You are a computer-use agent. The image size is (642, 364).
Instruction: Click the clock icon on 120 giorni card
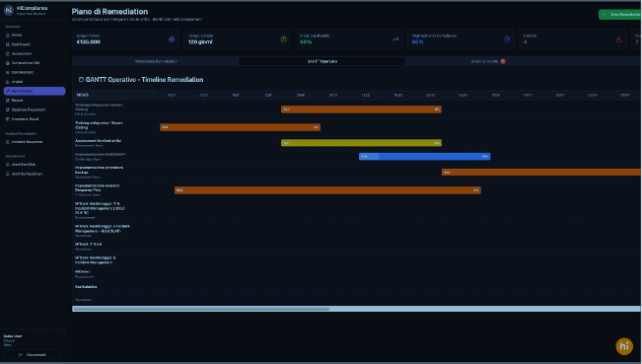283,39
